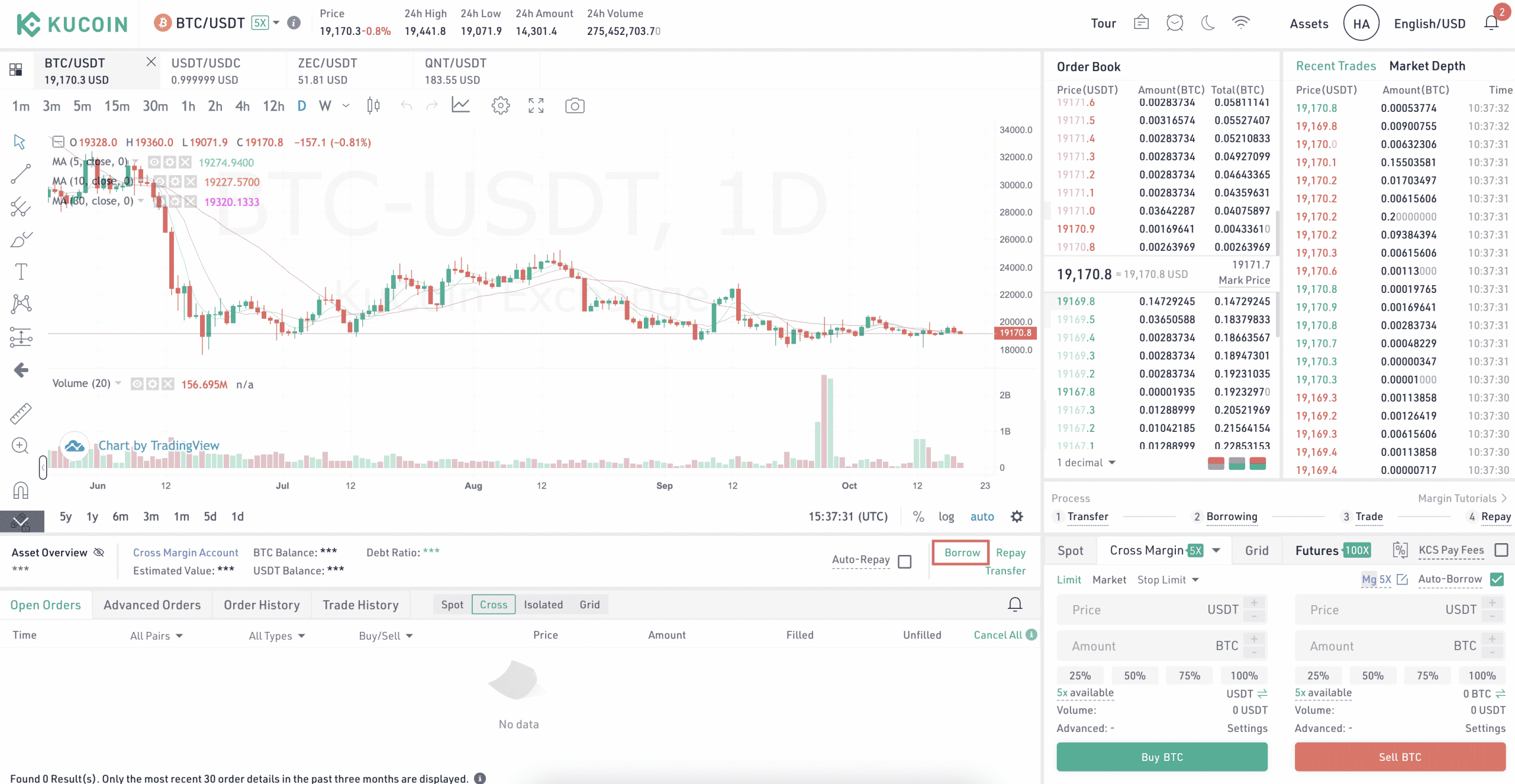This screenshot has height=784, width=1515.
Task: Select the ZEC/USDT pair tab
Action: point(349,70)
